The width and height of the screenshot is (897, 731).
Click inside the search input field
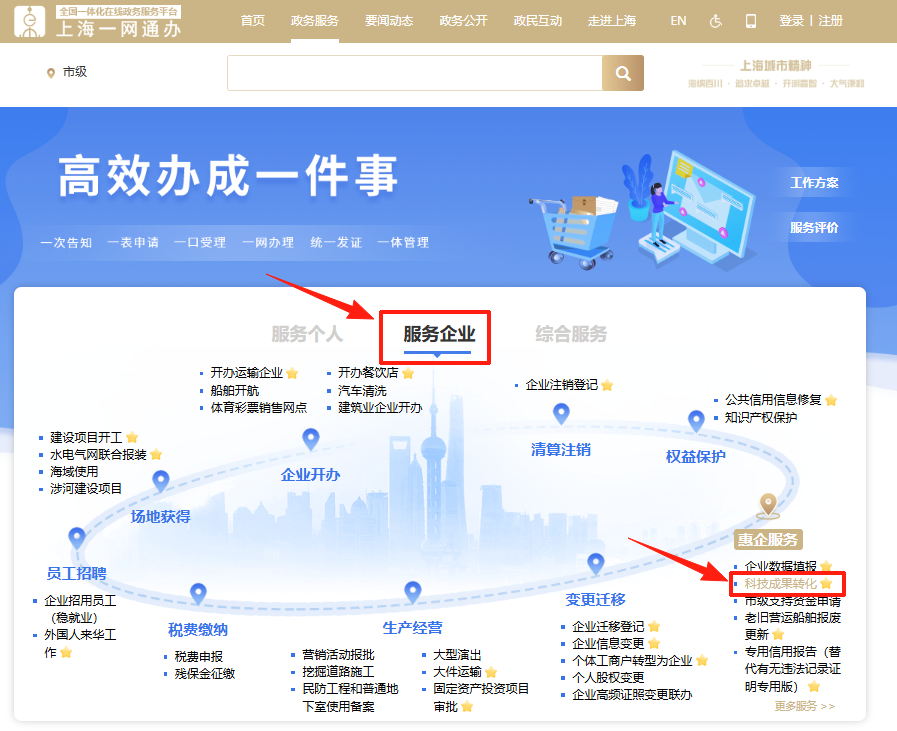[x=410, y=73]
